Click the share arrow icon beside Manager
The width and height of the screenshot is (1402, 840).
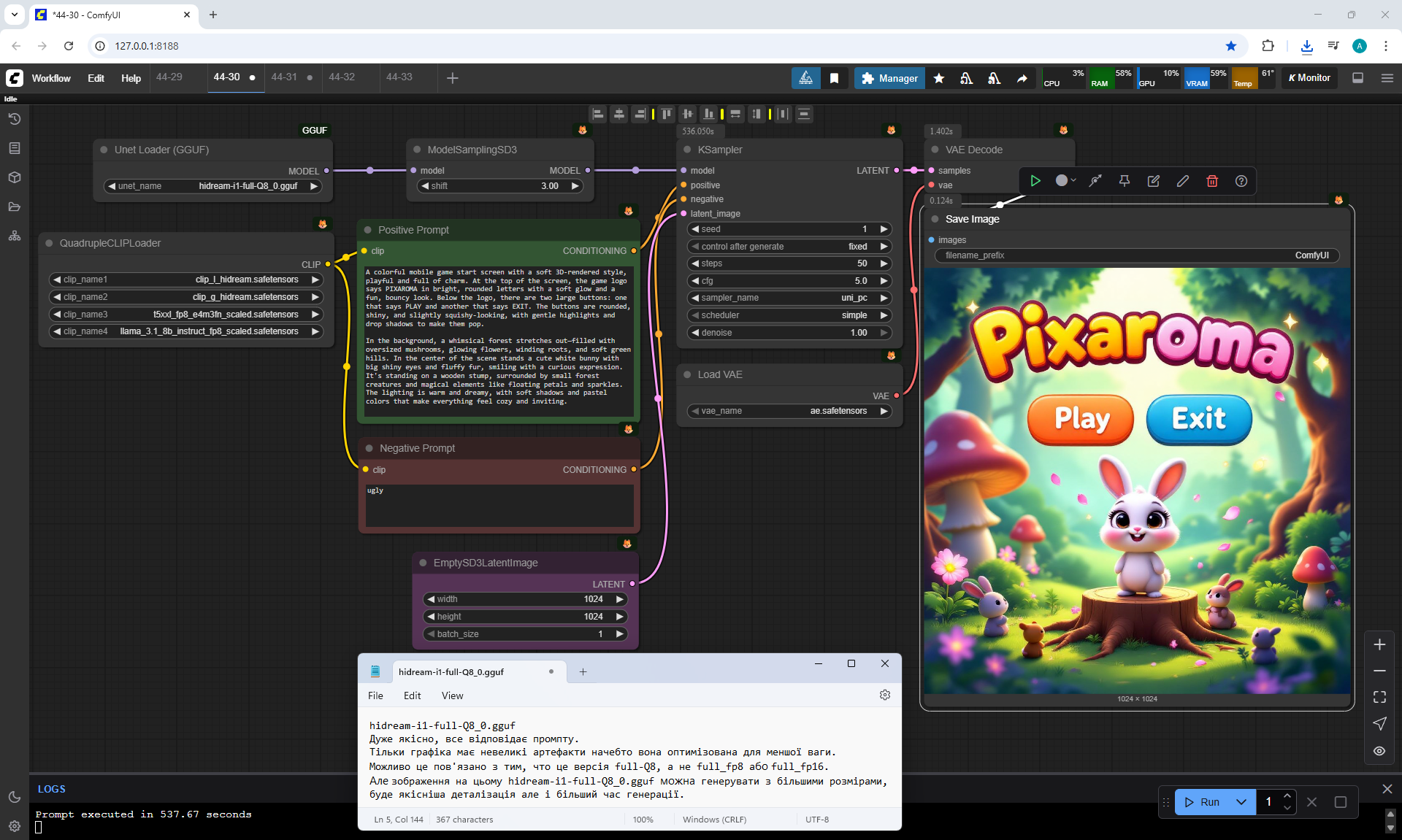[1022, 78]
